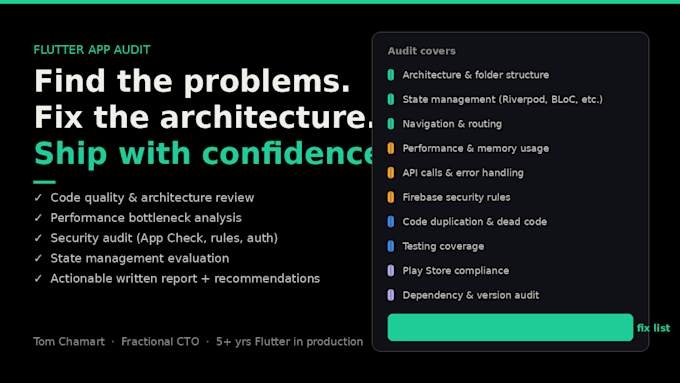Click the 'Fix the architecture.' headline
This screenshot has width=680, height=383.
coord(204,118)
